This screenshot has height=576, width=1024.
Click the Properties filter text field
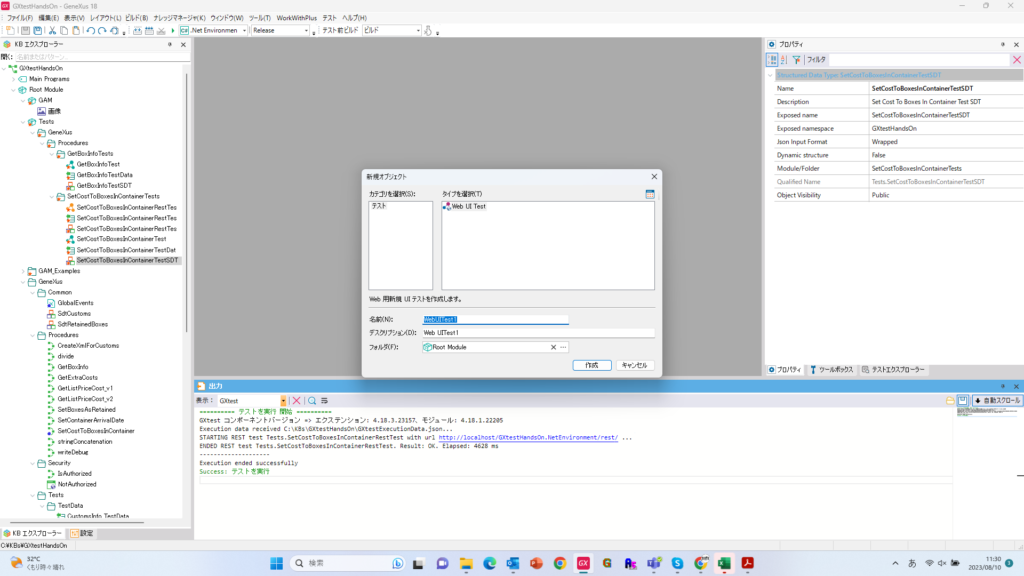point(919,59)
